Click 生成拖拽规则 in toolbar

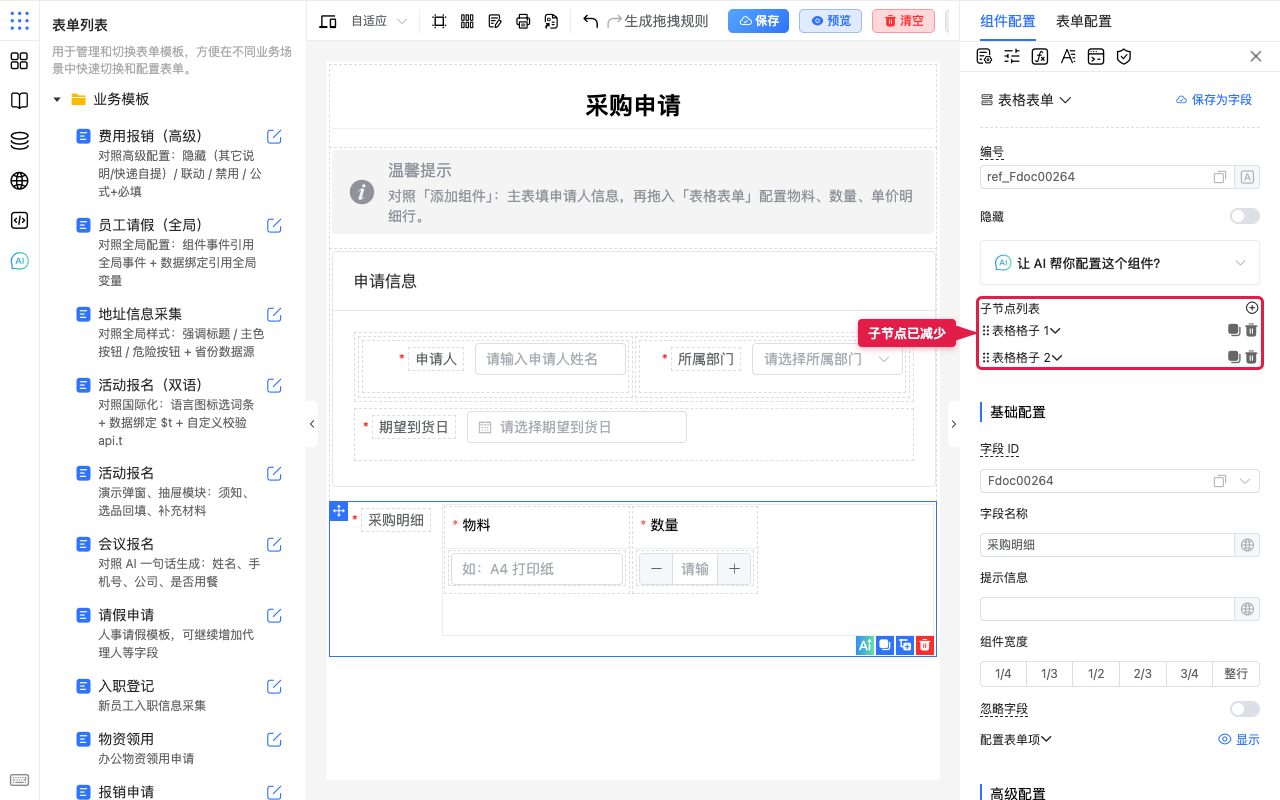[667, 21]
